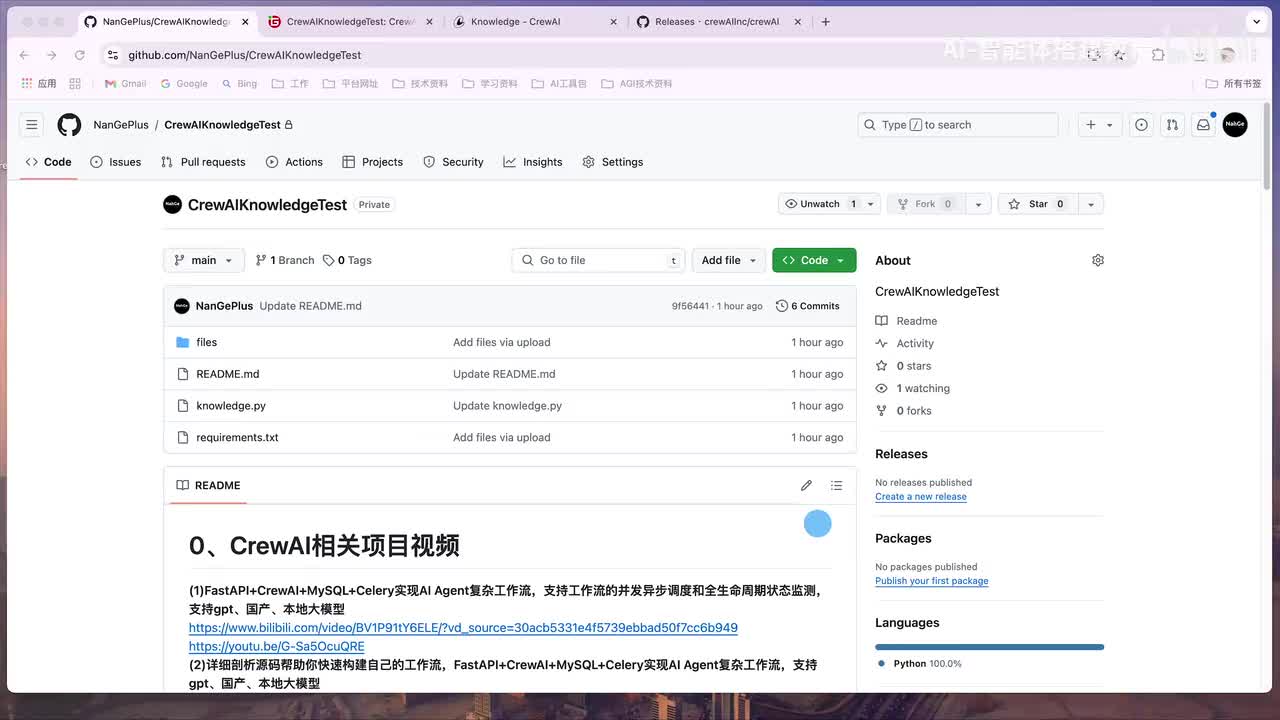Click the site info icon in address bar

tap(113, 55)
